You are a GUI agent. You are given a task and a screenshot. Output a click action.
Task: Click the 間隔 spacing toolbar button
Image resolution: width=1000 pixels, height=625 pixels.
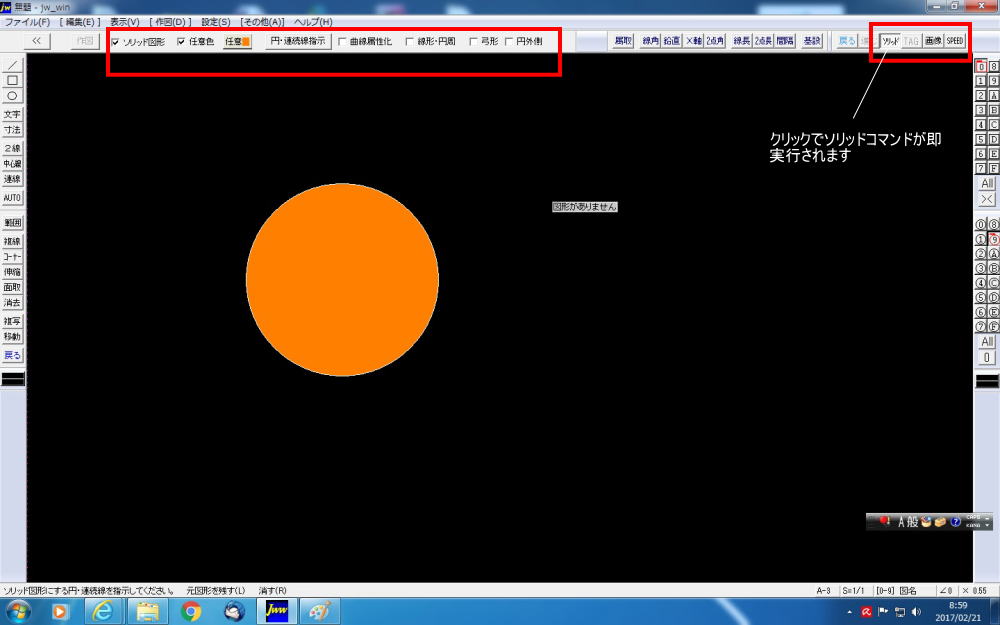(785, 41)
